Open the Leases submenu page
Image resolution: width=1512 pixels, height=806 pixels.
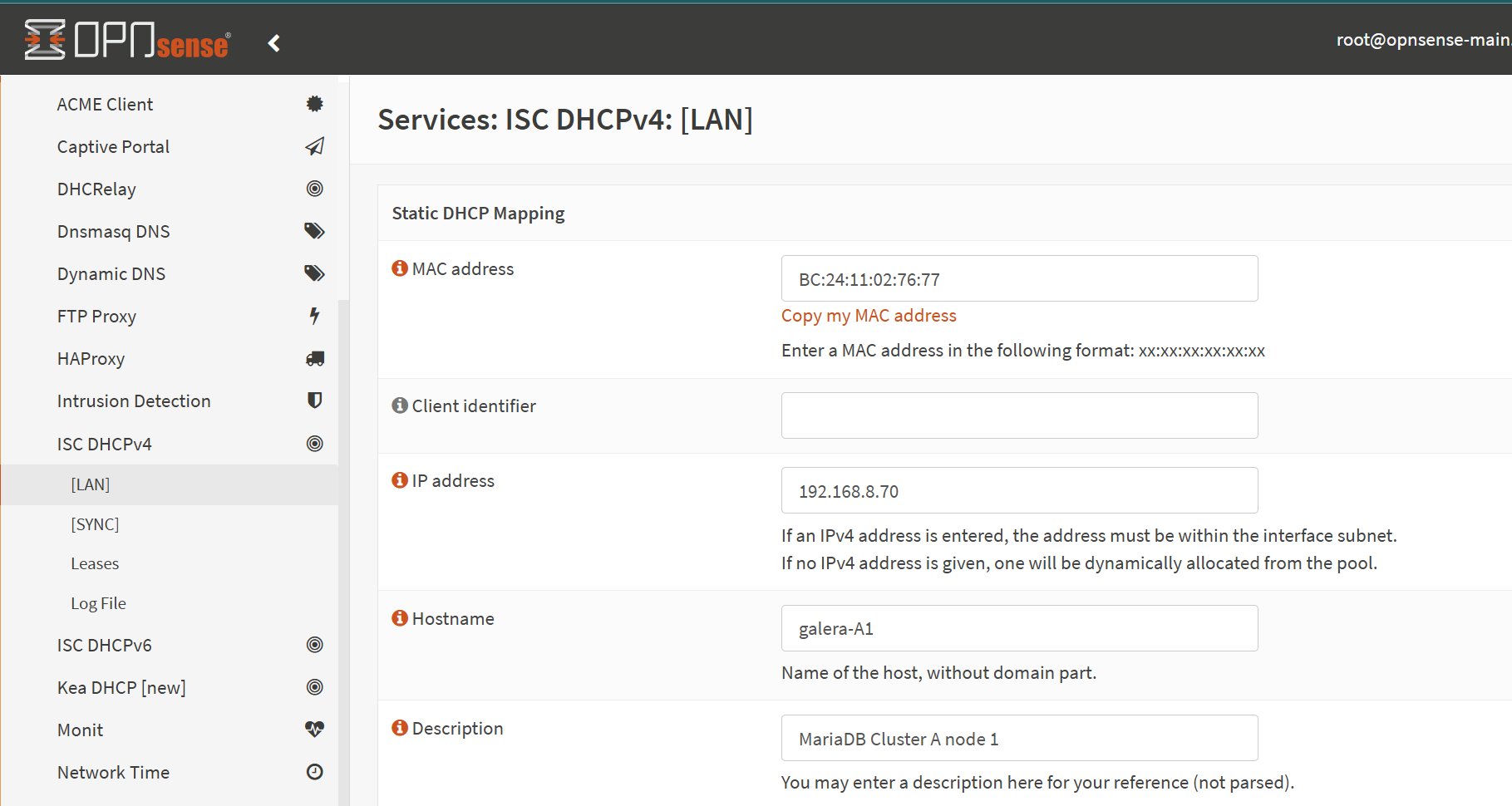coord(95,563)
